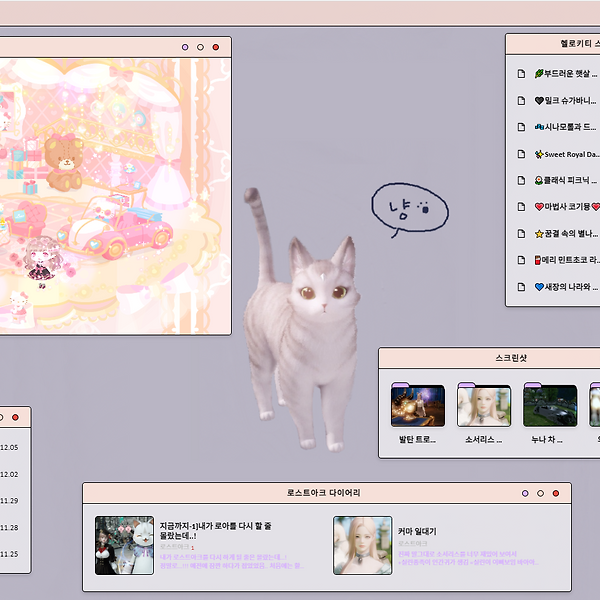Click red dot on date list window
The image size is (600, 600).
[15, 417]
